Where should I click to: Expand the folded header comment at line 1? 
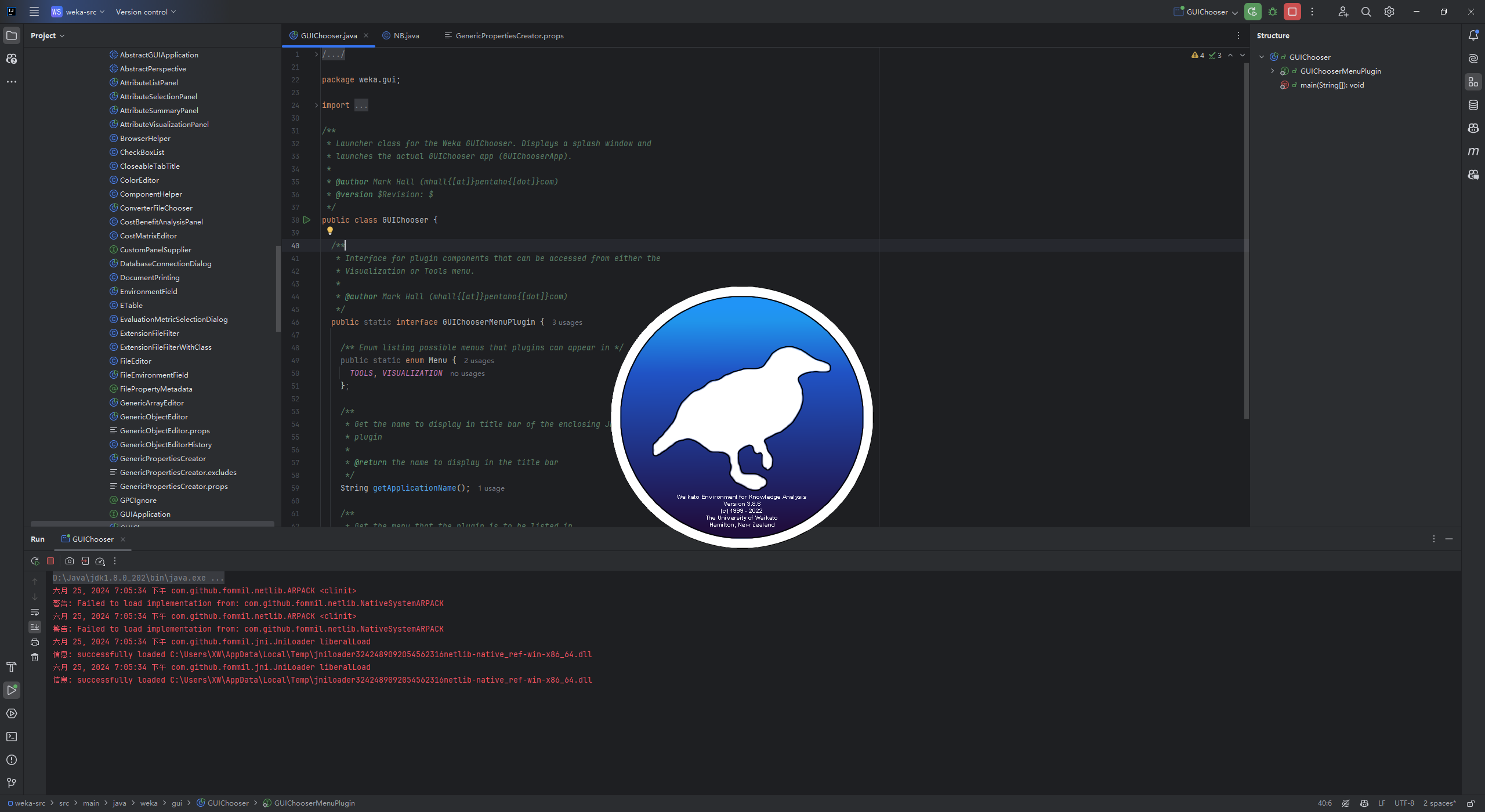pos(316,55)
